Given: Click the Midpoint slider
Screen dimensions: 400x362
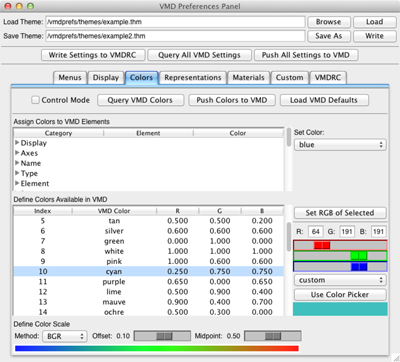Looking at the screenshot, I should click(273, 336).
